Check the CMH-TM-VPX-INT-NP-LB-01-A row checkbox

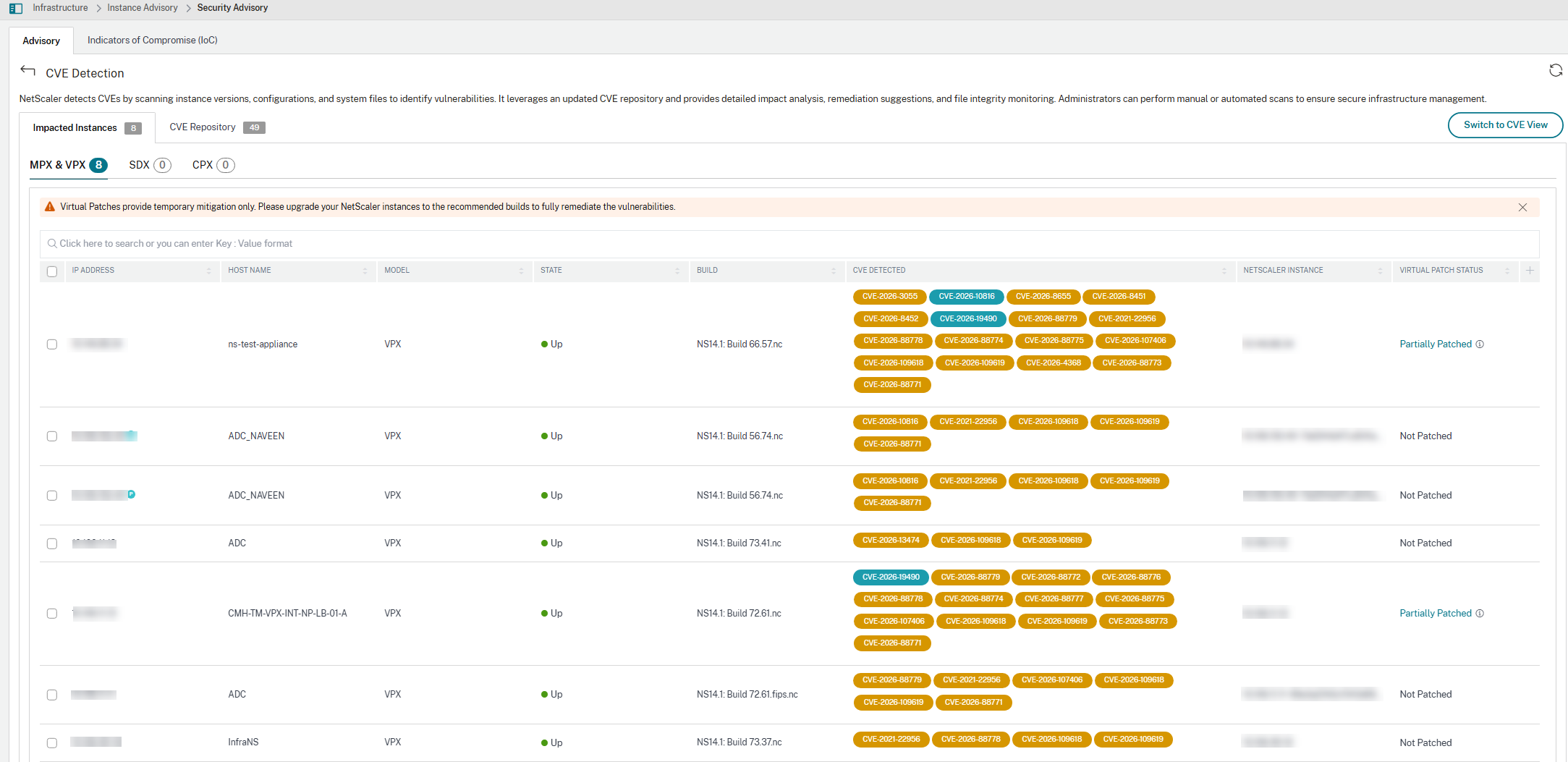(x=52, y=614)
